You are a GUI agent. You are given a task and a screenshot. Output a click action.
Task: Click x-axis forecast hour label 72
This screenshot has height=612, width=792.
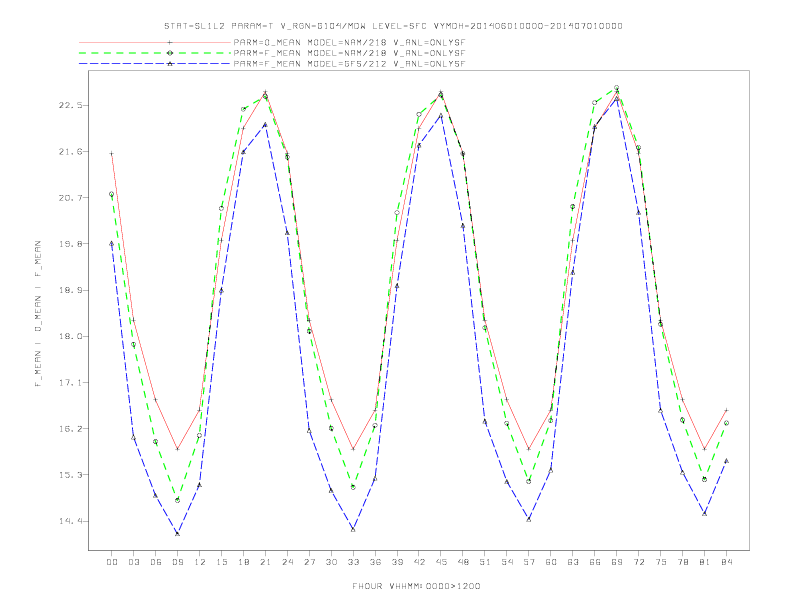coord(638,562)
